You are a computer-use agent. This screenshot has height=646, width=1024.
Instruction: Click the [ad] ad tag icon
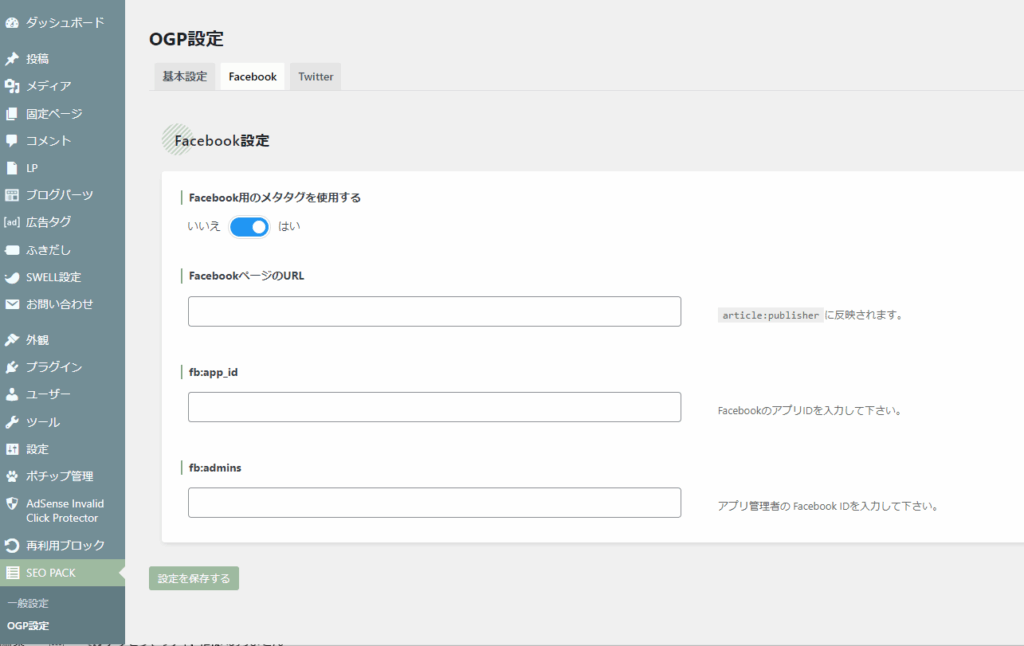12,222
